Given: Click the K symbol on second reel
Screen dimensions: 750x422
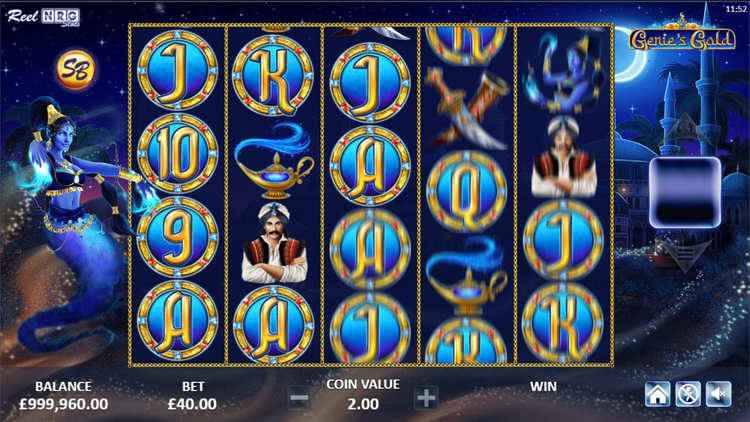Looking at the screenshot, I should pos(273,75).
